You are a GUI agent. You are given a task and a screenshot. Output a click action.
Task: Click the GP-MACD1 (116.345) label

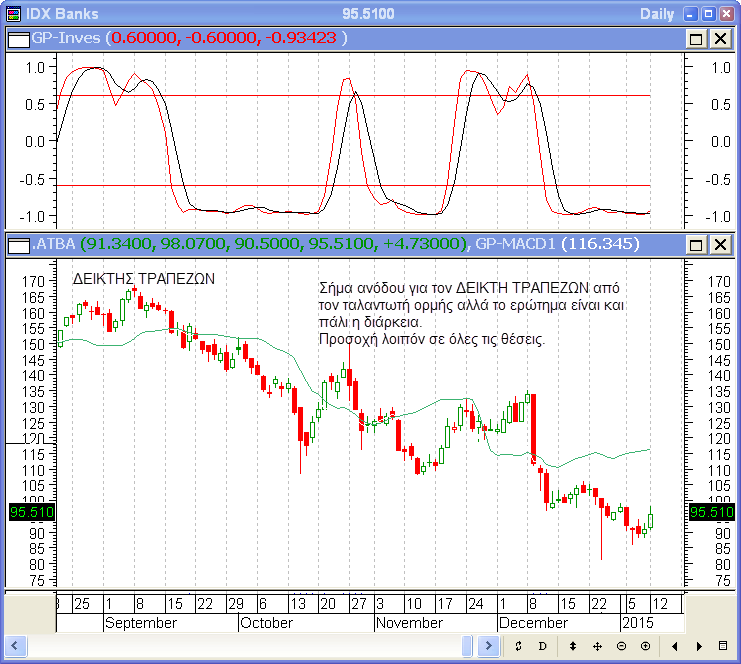pyautogui.click(x=557, y=244)
